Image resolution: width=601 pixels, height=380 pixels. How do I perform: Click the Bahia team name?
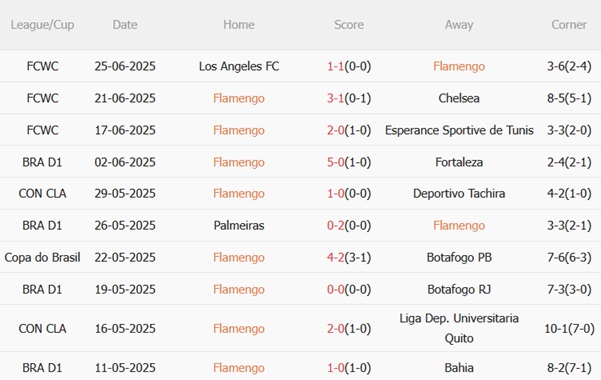click(459, 368)
